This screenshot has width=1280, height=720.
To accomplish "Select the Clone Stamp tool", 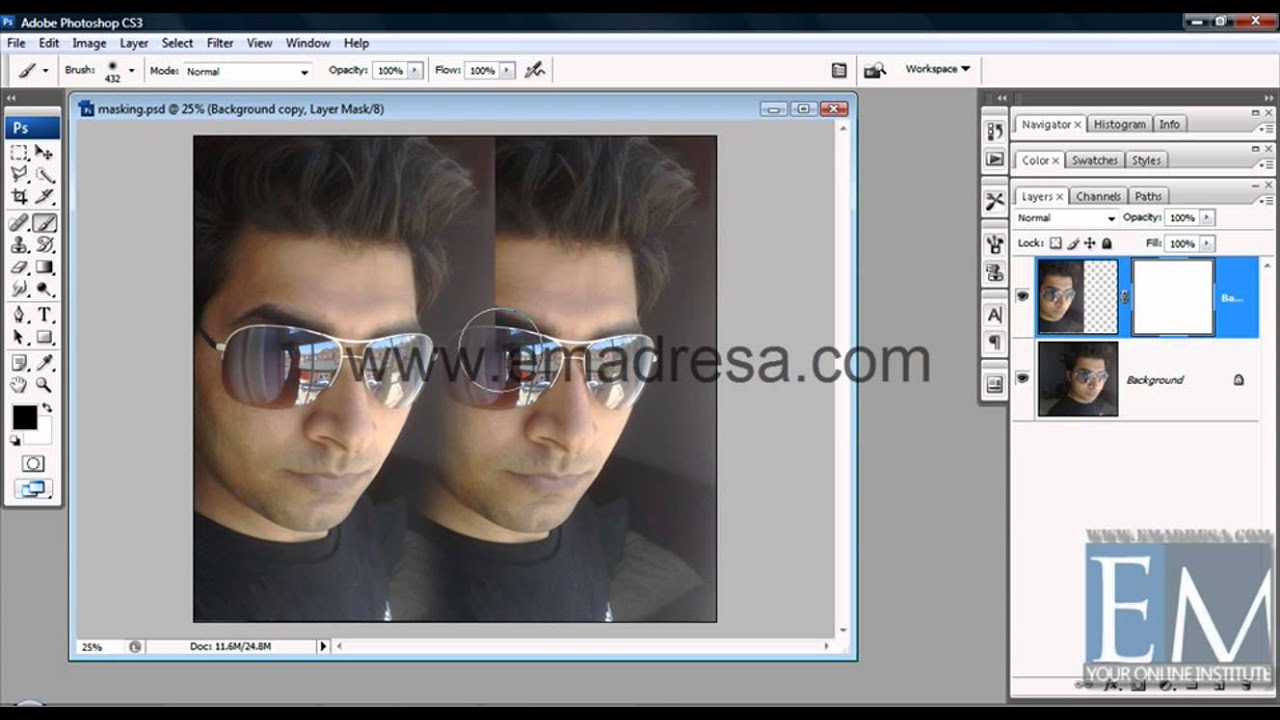I will [x=19, y=245].
